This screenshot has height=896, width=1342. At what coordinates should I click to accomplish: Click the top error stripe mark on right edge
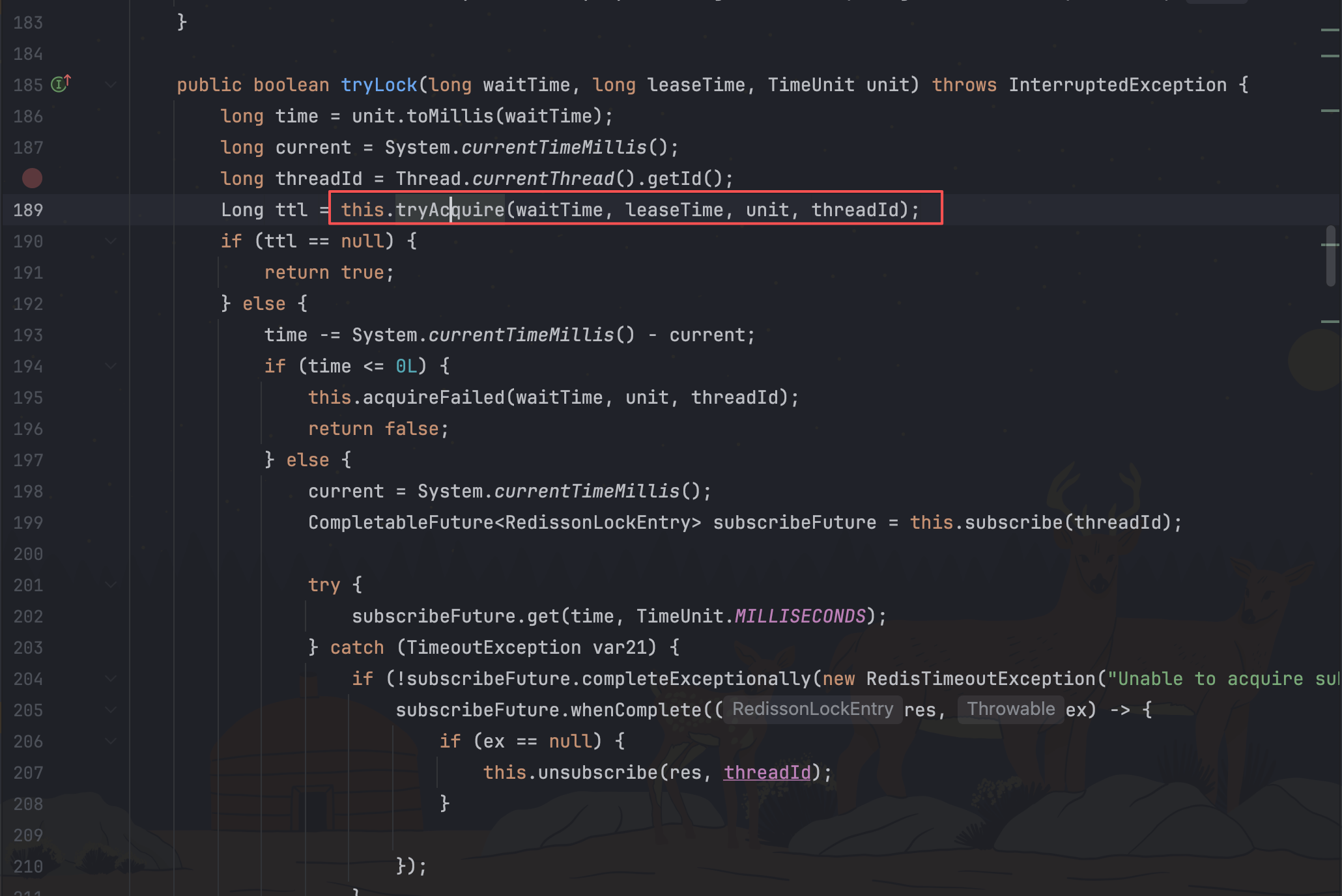(1330, 30)
